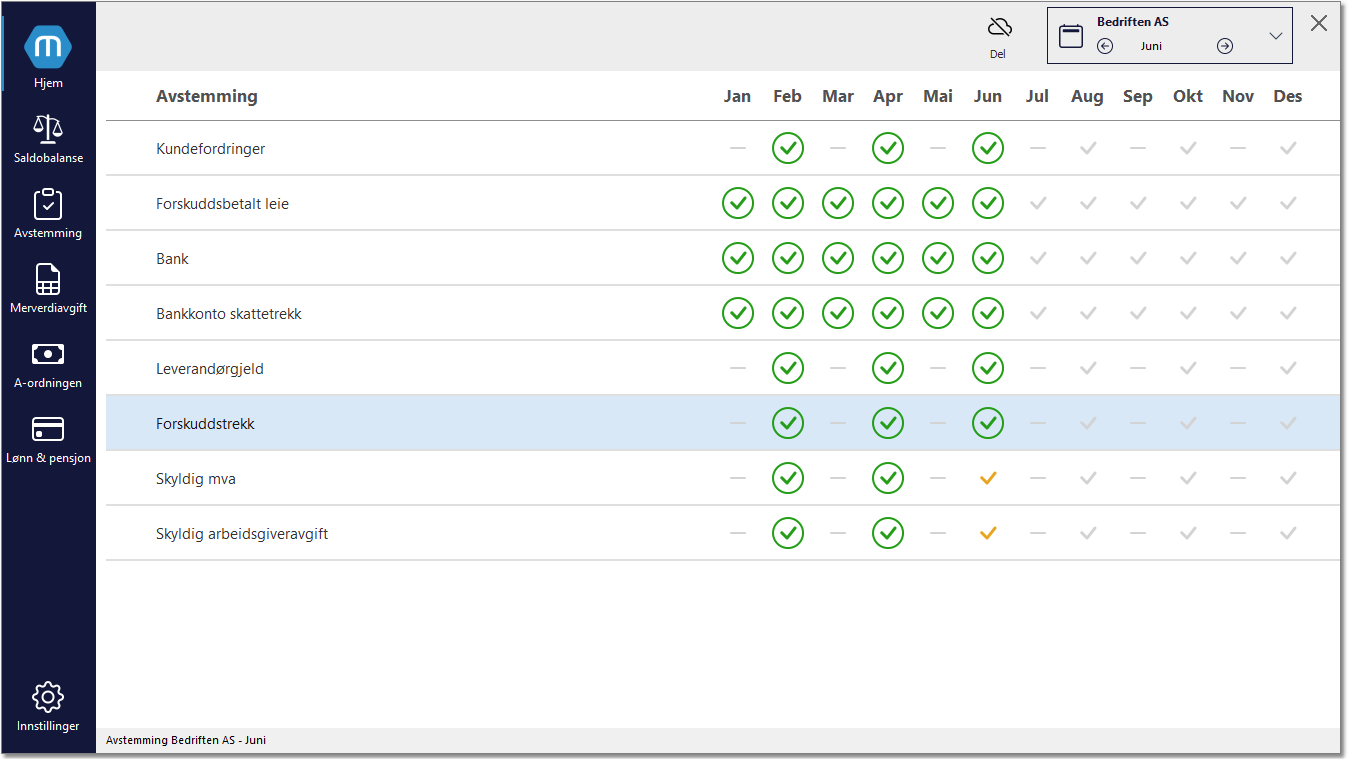The image size is (1348, 761).
Task: Open Bank June green checkmark
Action: tap(988, 258)
